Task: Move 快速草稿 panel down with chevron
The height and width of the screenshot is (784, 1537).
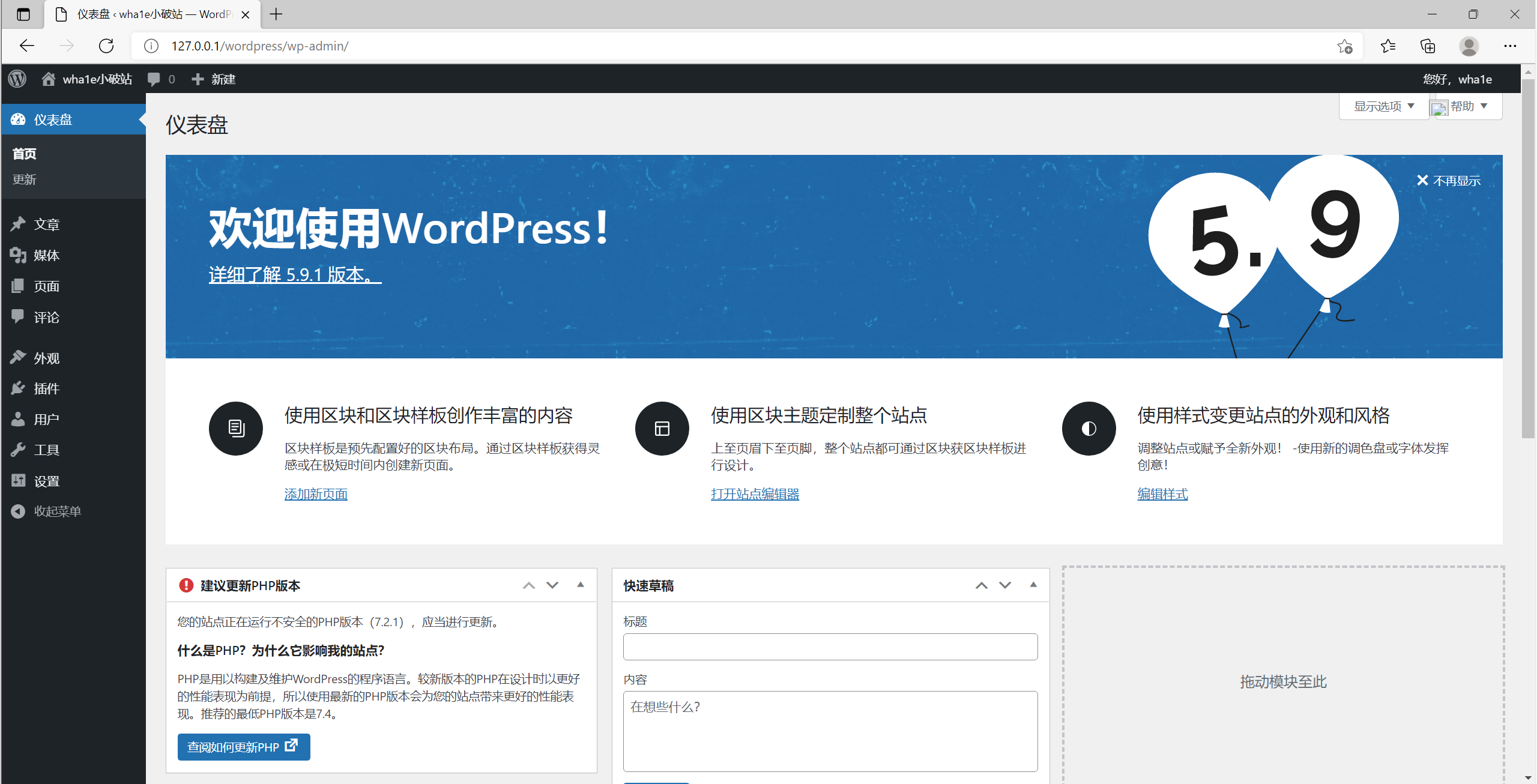Action: (x=1005, y=585)
